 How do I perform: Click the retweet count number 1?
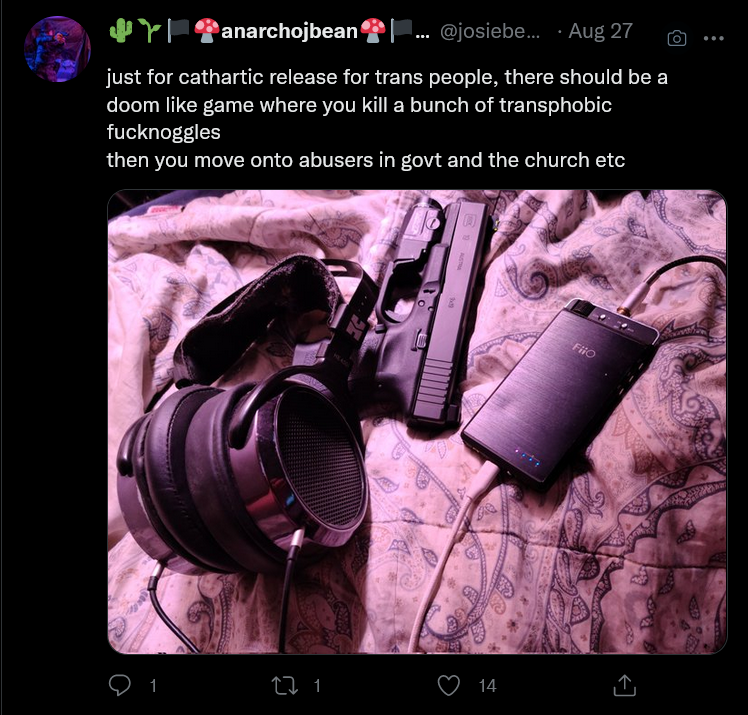coord(317,686)
